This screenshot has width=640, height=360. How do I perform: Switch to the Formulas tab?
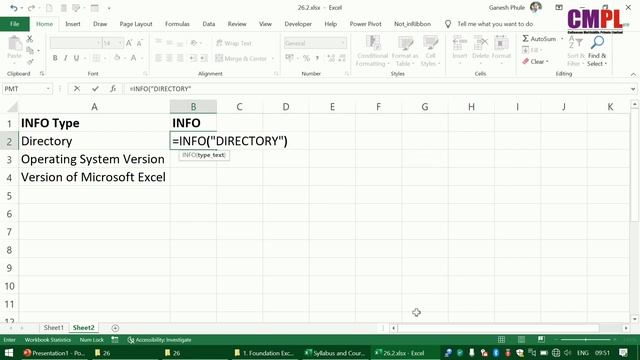[x=177, y=24]
